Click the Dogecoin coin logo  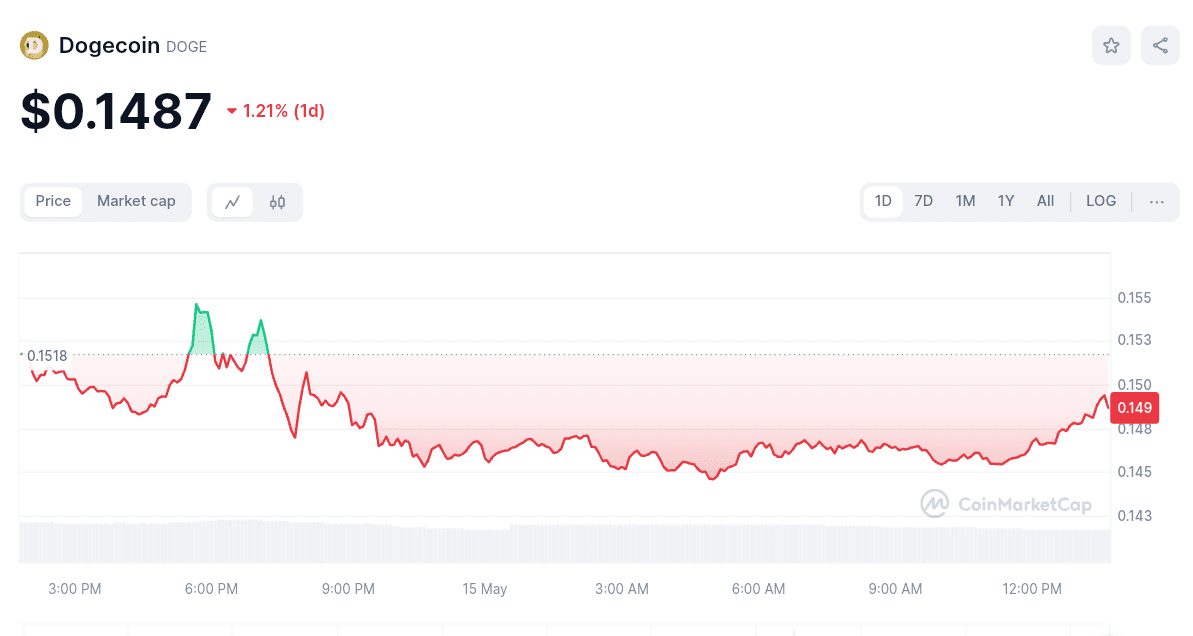coord(35,45)
